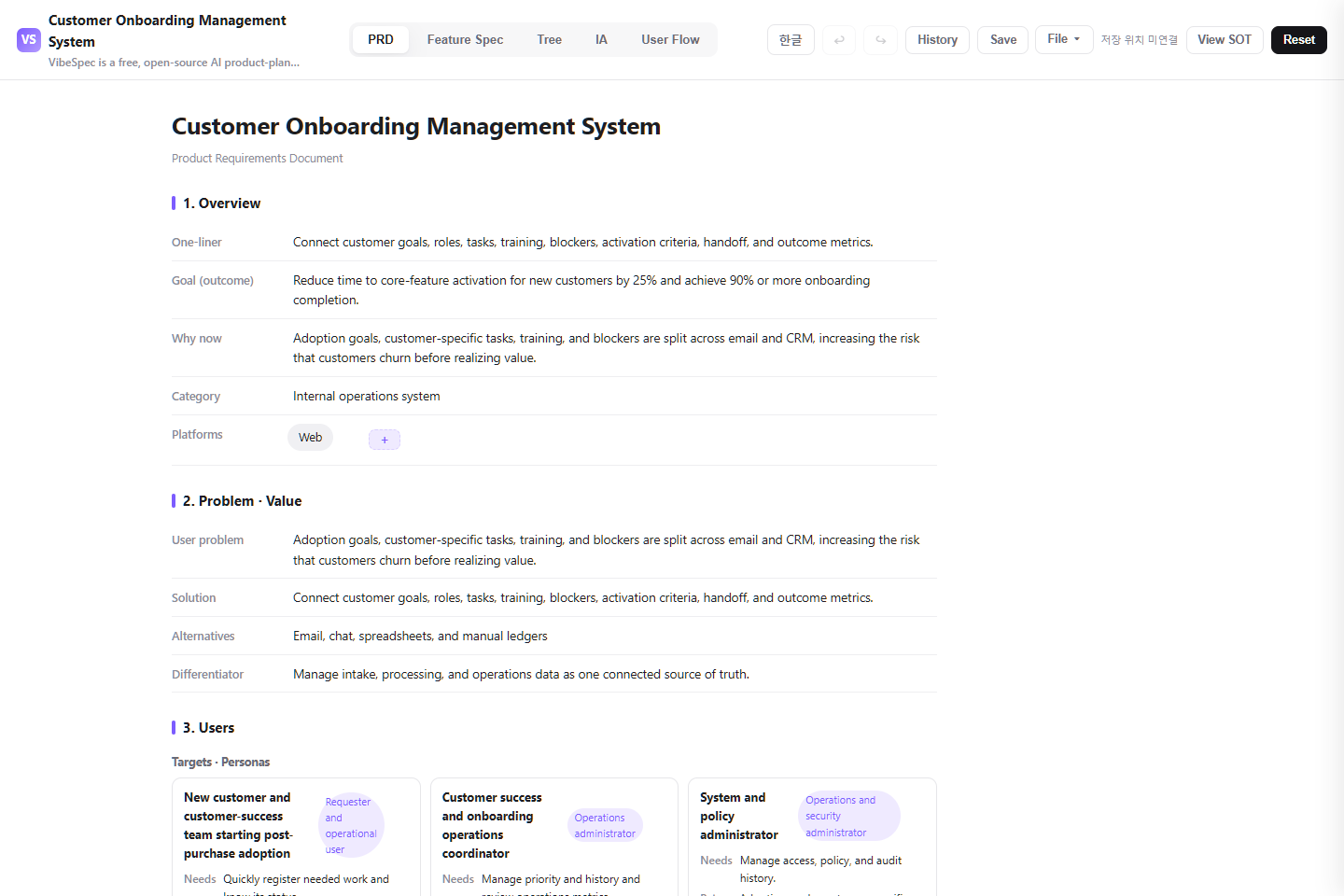Click the Operations administrator badge
Viewport: 1344px width, 896px height.
point(605,826)
